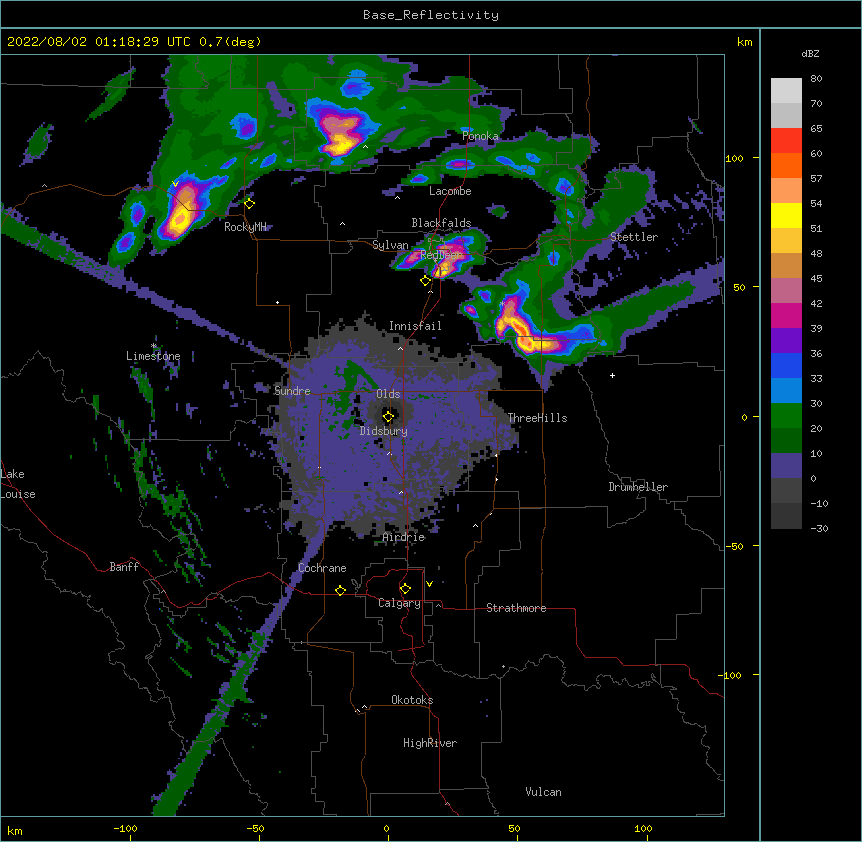
Task: Pick the light gray 70-80 dBZ legend swatch
Action: [786, 91]
